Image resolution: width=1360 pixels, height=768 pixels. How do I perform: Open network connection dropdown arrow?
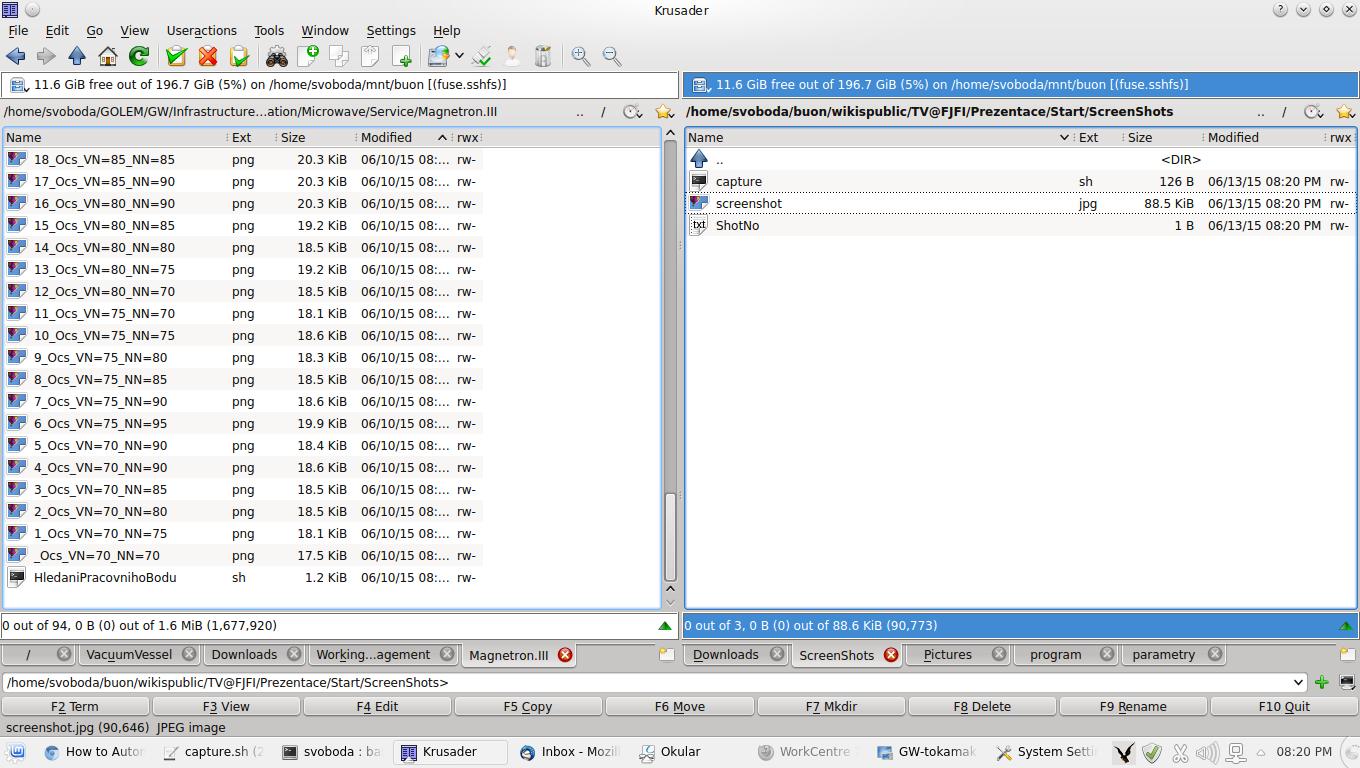click(x=459, y=57)
